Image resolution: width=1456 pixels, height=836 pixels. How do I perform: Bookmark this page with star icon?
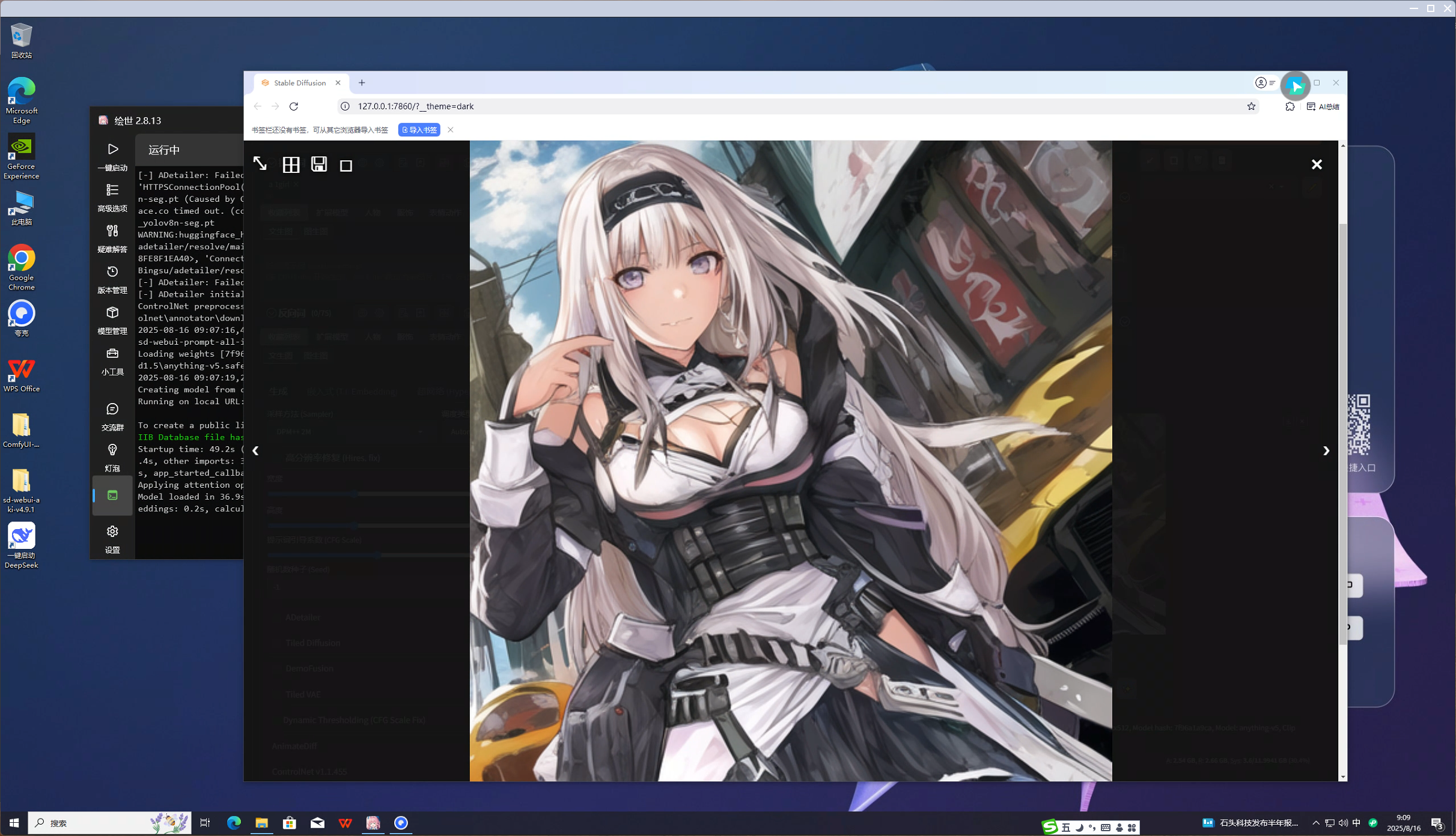click(x=1251, y=106)
